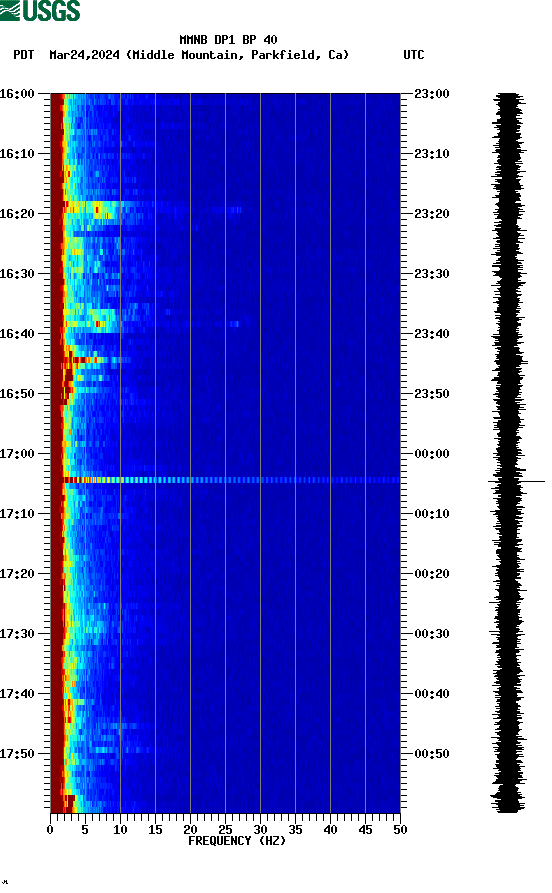
Task: Click the 23:20 UTC time label
Action: click(x=432, y=214)
